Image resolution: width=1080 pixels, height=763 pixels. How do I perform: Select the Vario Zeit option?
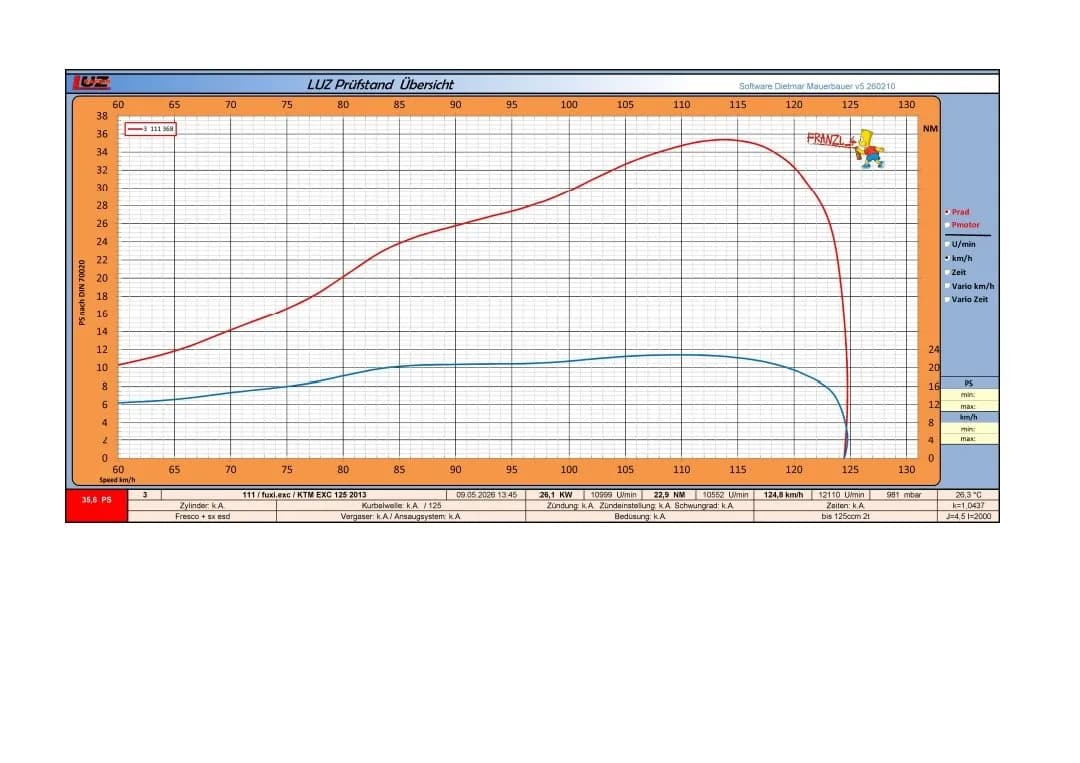pyautogui.click(x=966, y=300)
